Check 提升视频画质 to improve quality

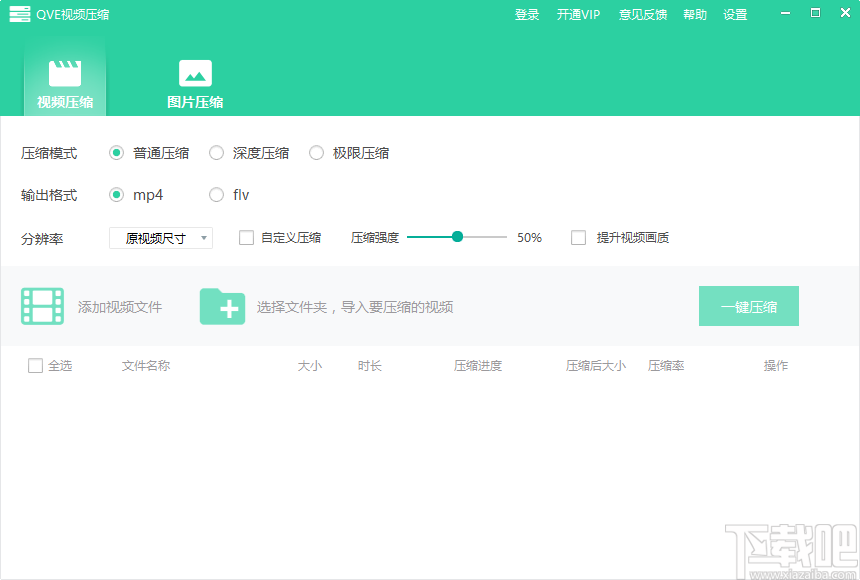pos(578,237)
